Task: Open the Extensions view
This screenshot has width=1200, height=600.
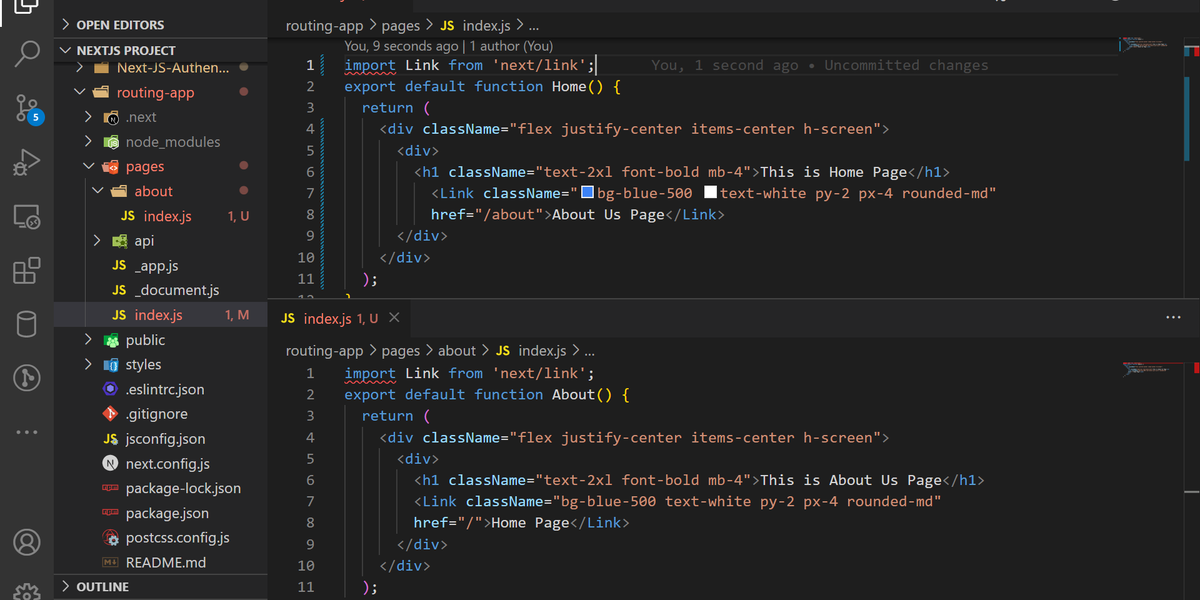Action: 26,270
